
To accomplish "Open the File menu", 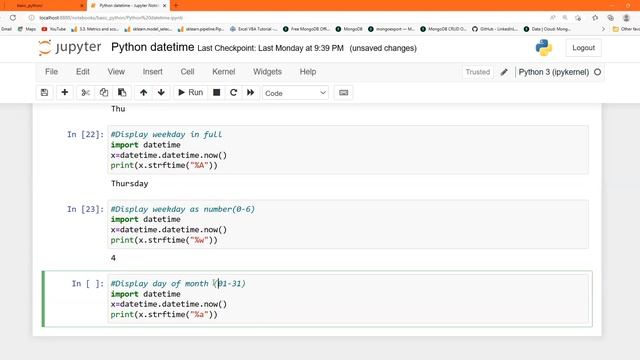I will [x=51, y=72].
